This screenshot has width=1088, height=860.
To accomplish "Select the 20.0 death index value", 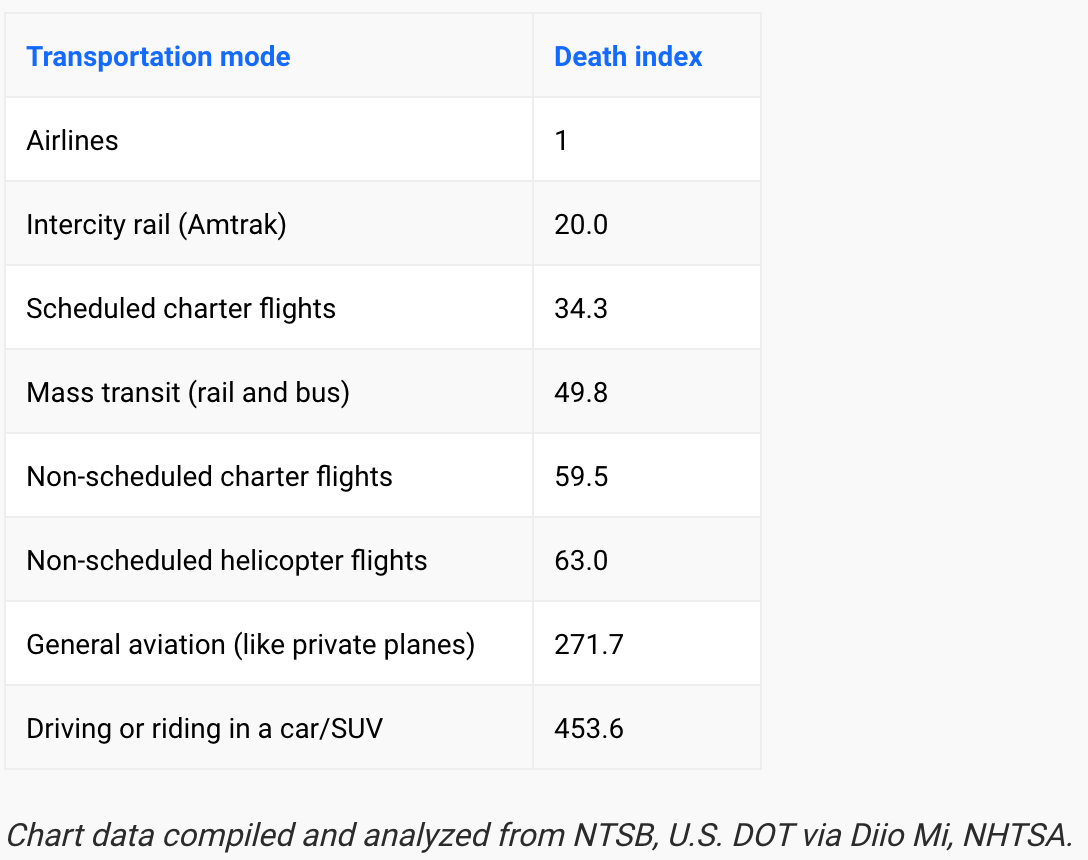I will tap(581, 225).
